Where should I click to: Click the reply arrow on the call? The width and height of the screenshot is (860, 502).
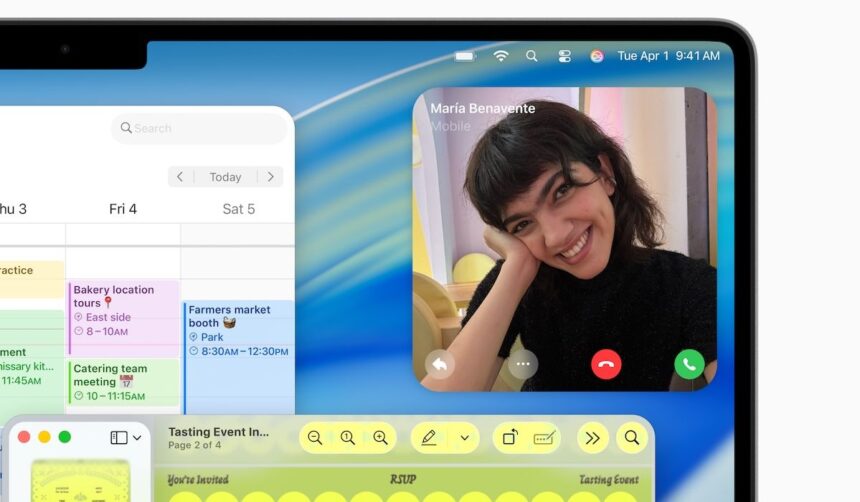click(439, 364)
